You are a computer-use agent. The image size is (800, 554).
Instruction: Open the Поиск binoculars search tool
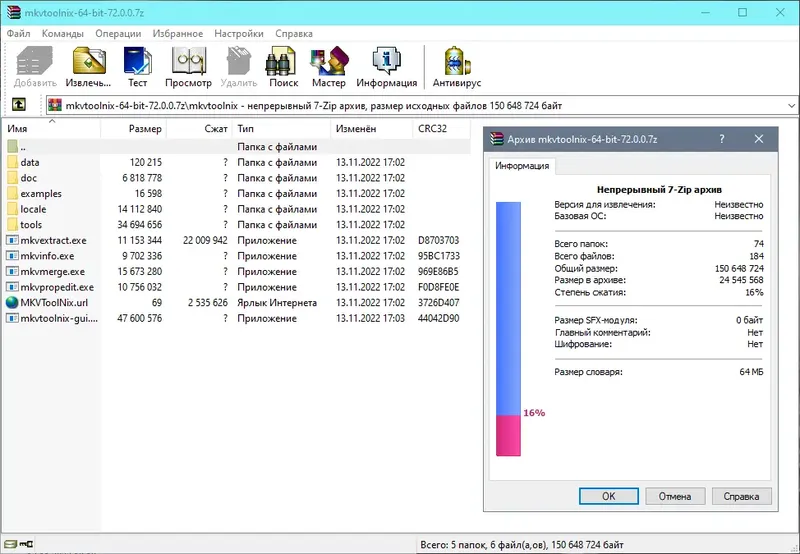coord(281,61)
